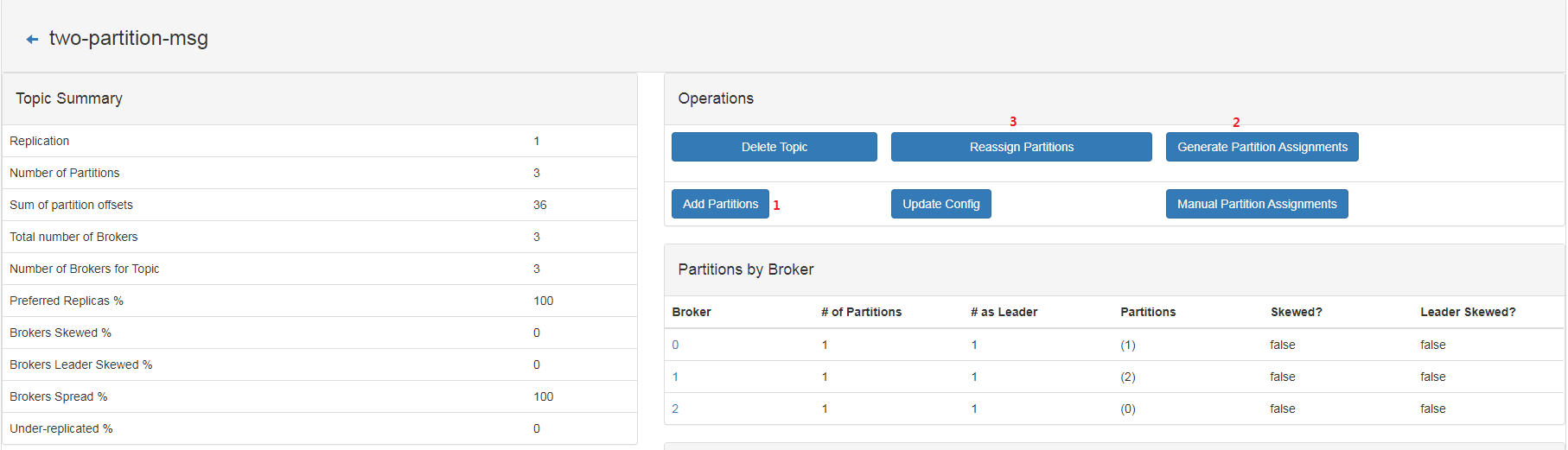Click the 'Sum of partition offsets' label
This screenshot has height=450, width=1568.
point(72,205)
